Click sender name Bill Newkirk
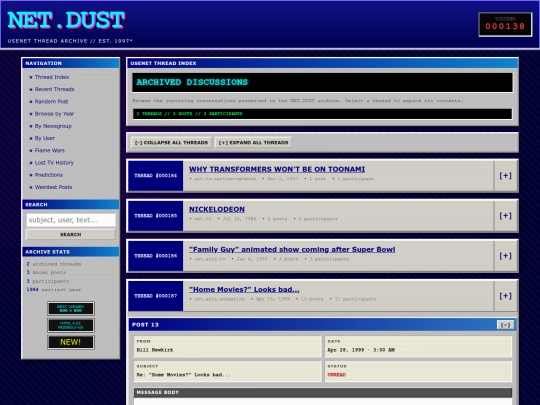540x405 pixels. pos(155,350)
